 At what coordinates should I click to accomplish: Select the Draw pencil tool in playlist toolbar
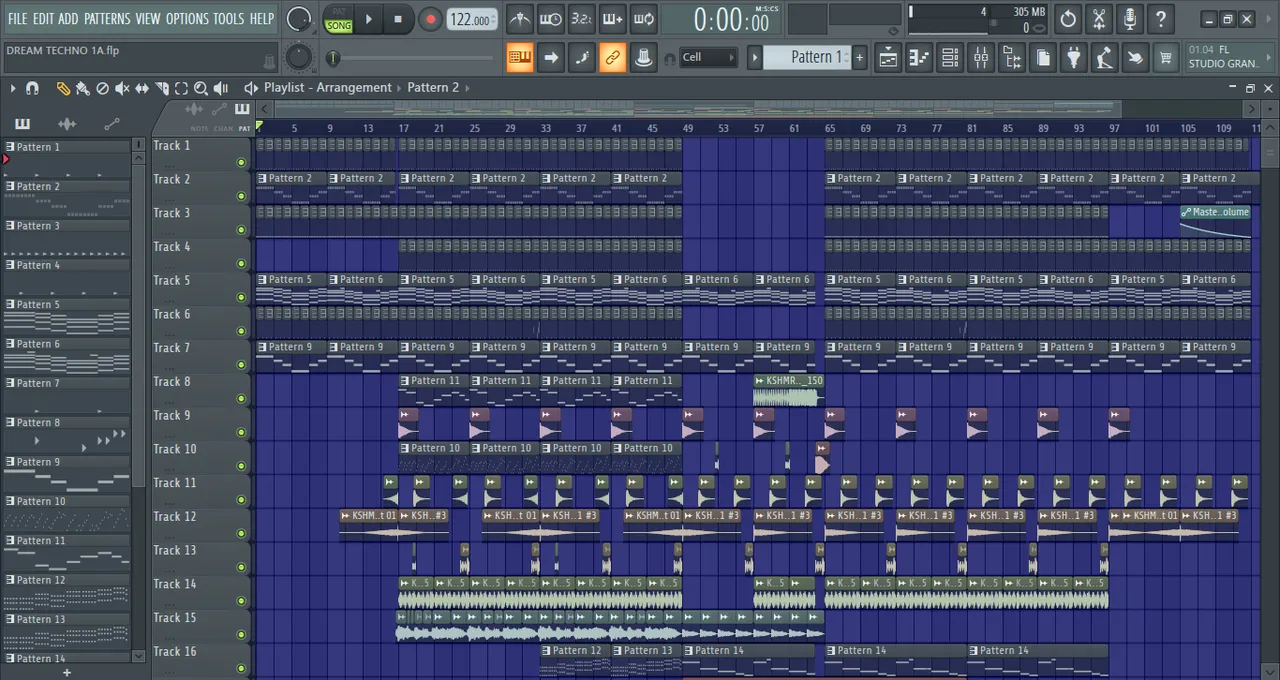click(63, 88)
